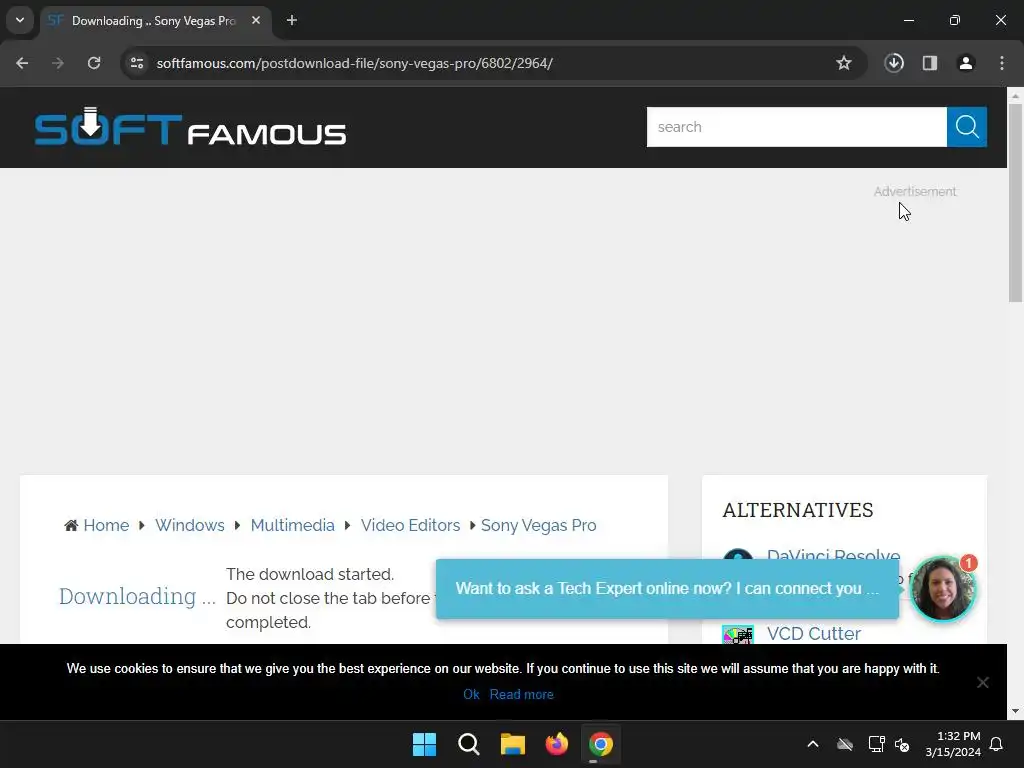Click the Home breadcrumb house icon

point(71,525)
